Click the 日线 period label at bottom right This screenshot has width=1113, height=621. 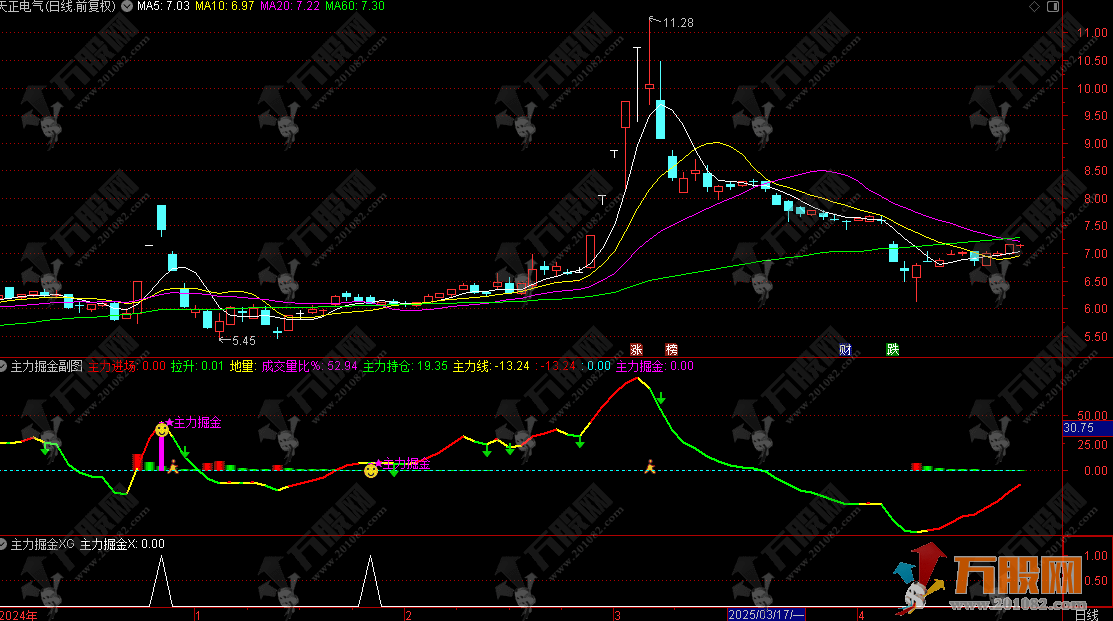pyautogui.click(x=1086, y=613)
